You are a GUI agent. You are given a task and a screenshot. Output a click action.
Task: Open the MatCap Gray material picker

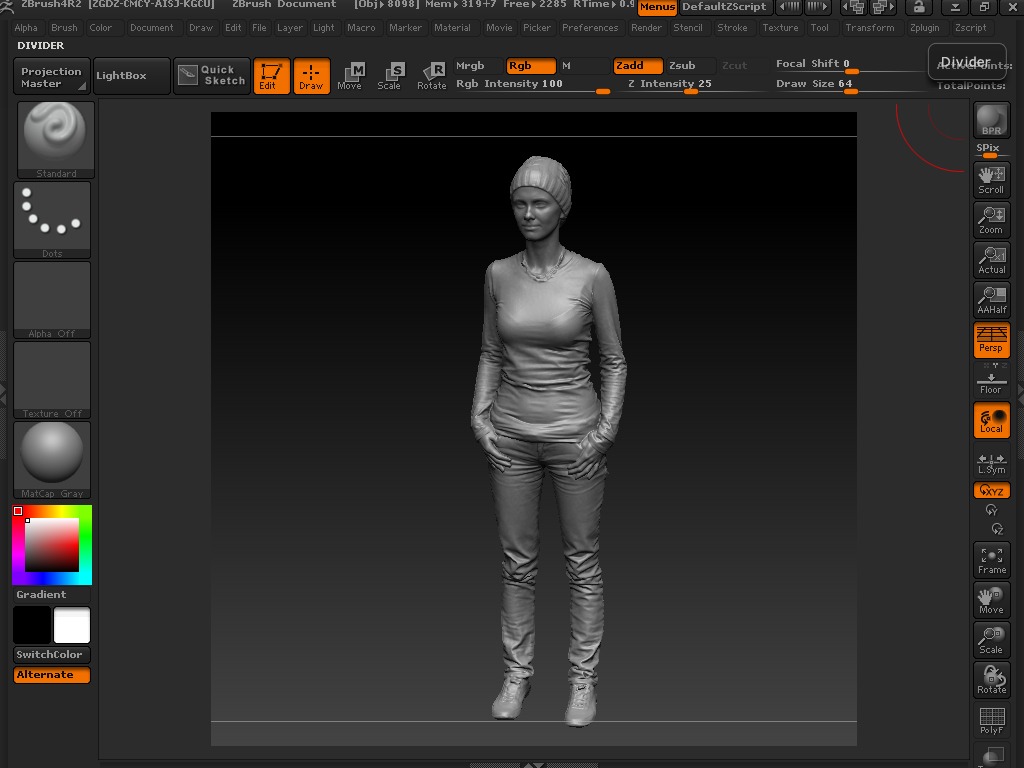click(52, 459)
